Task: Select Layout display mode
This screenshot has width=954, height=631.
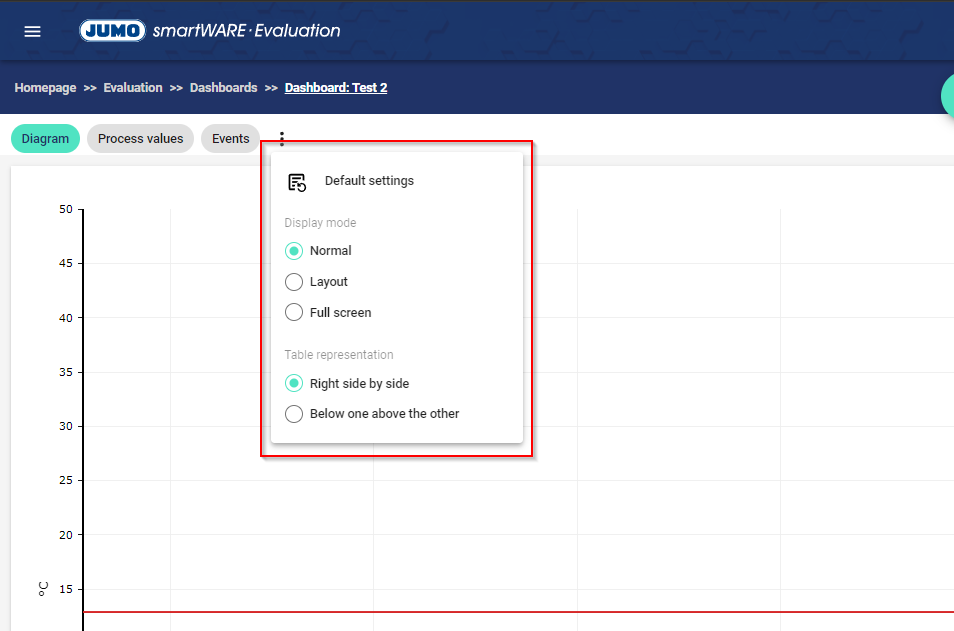Action: tap(294, 282)
